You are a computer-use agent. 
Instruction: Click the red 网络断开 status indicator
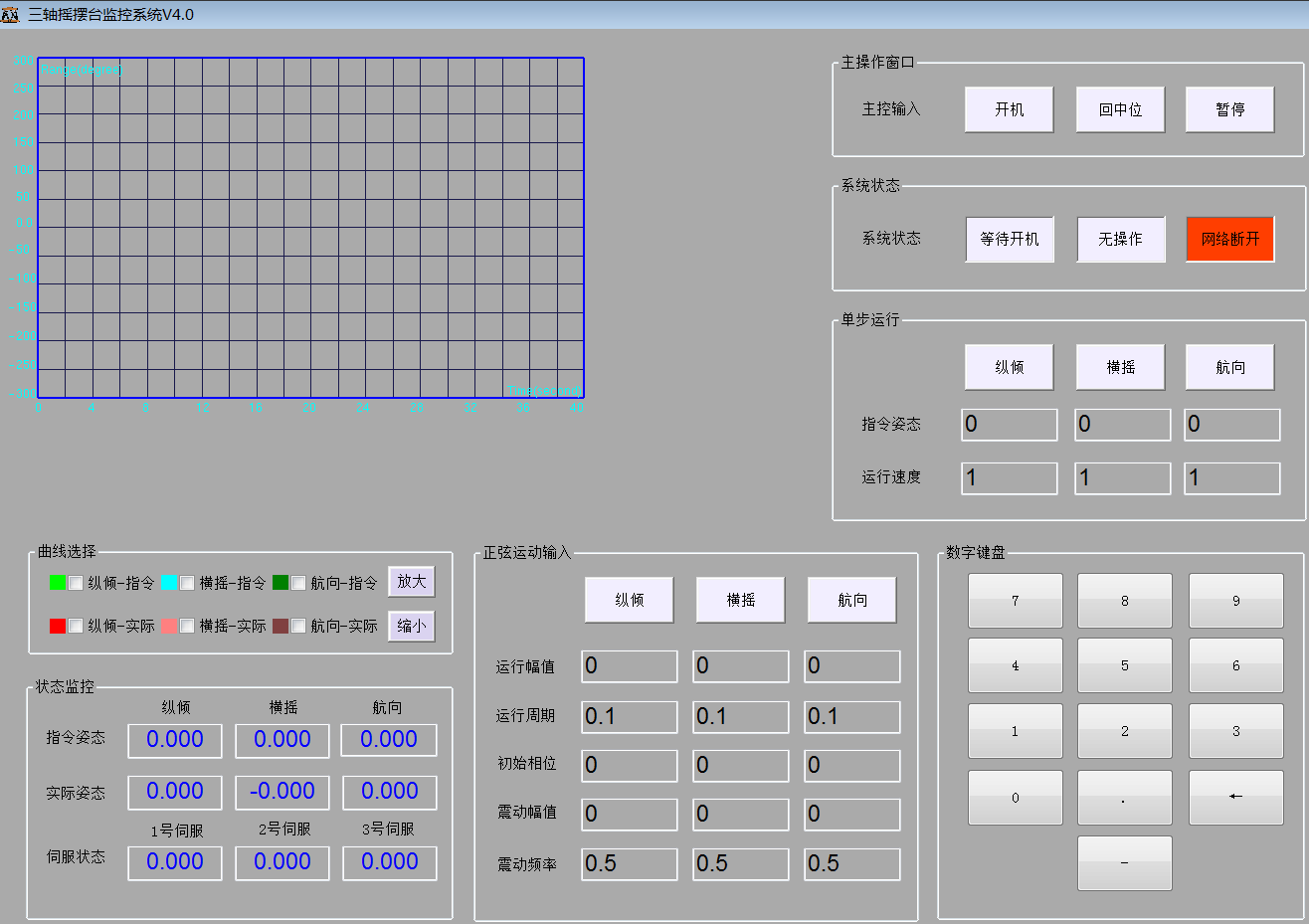point(1229,239)
